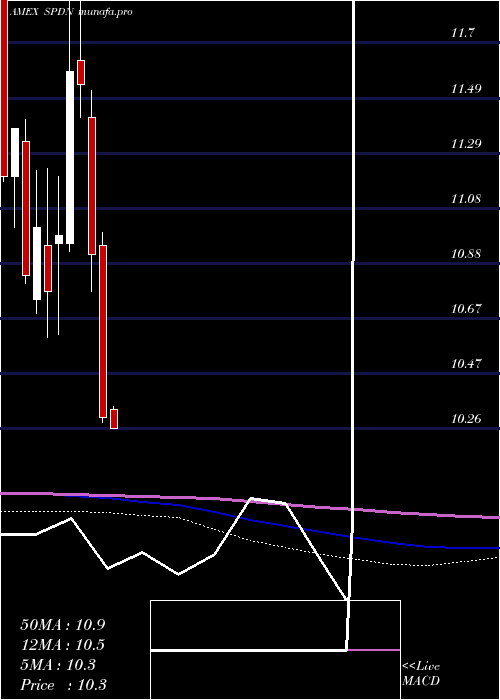Select the 10.47 price axis label
Viewport: 500px width, 700px height.
pos(466,363)
